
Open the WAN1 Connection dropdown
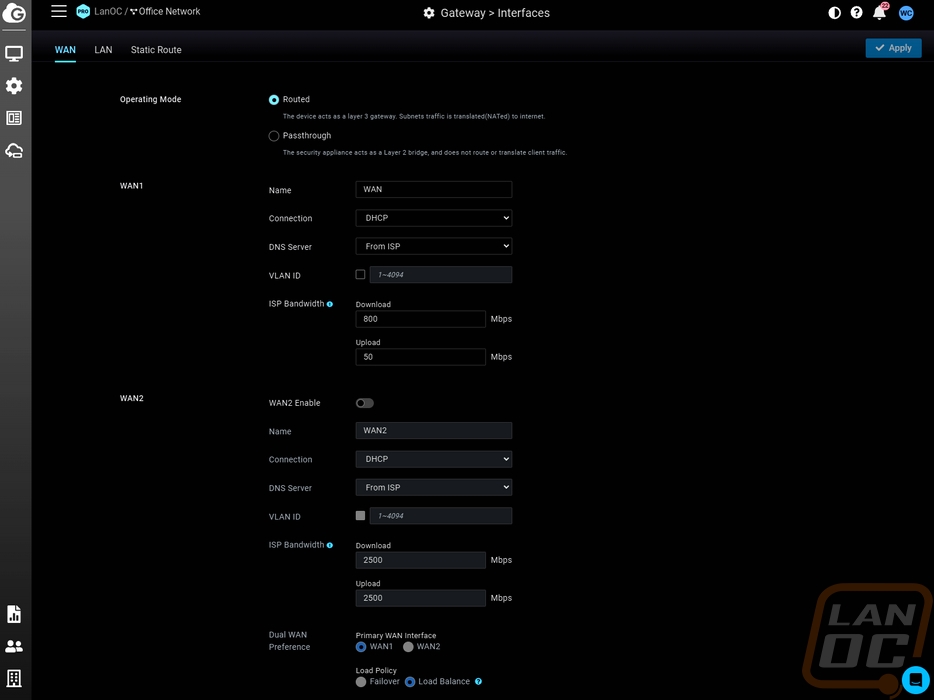434,218
